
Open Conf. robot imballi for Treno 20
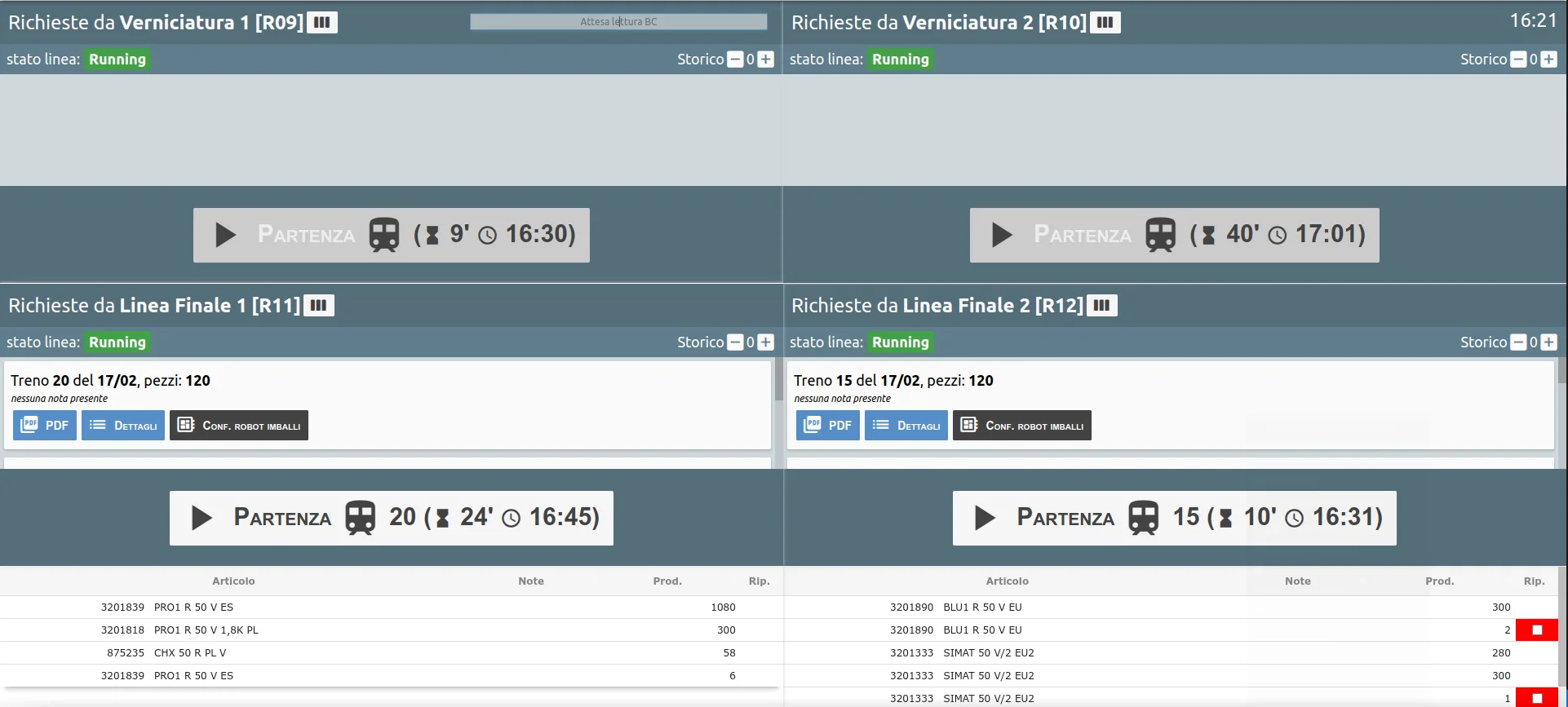239,426
